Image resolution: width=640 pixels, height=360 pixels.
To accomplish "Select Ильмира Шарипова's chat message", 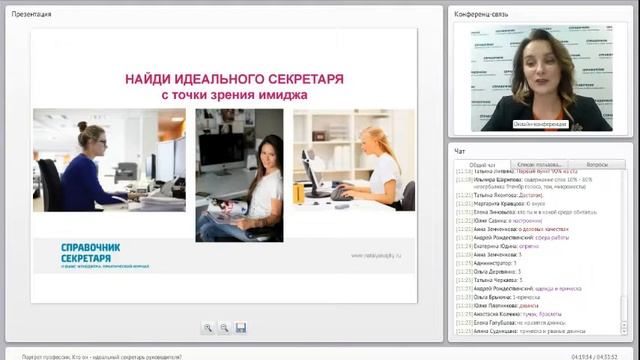I will click(524, 183).
